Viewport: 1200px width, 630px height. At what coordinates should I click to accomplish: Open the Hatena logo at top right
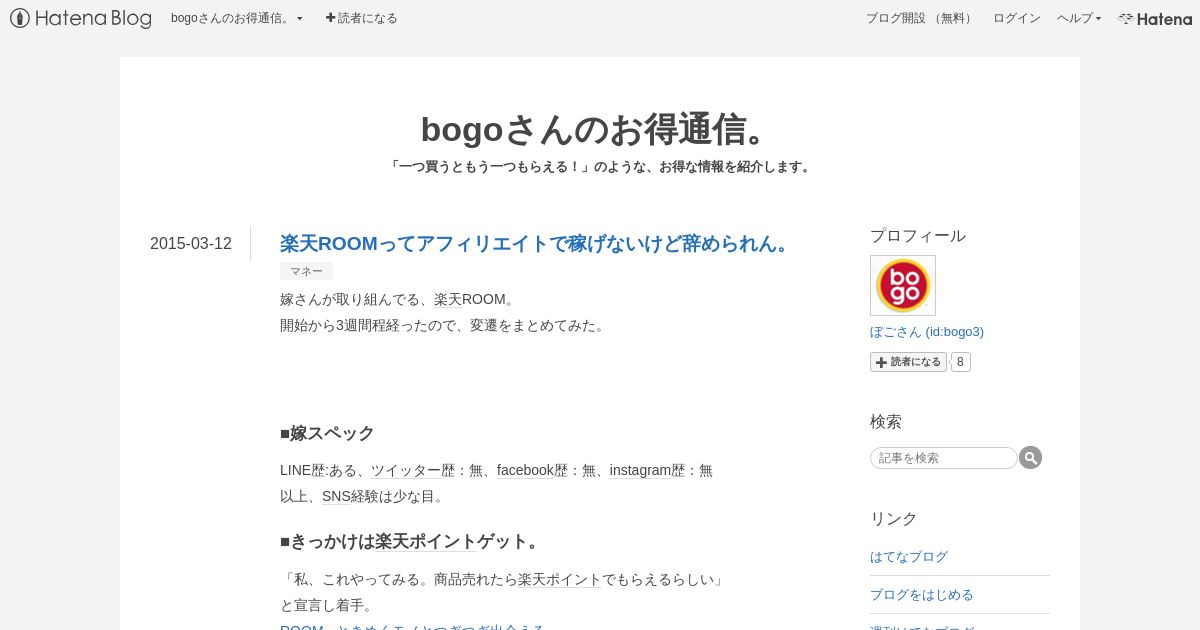tap(1155, 18)
